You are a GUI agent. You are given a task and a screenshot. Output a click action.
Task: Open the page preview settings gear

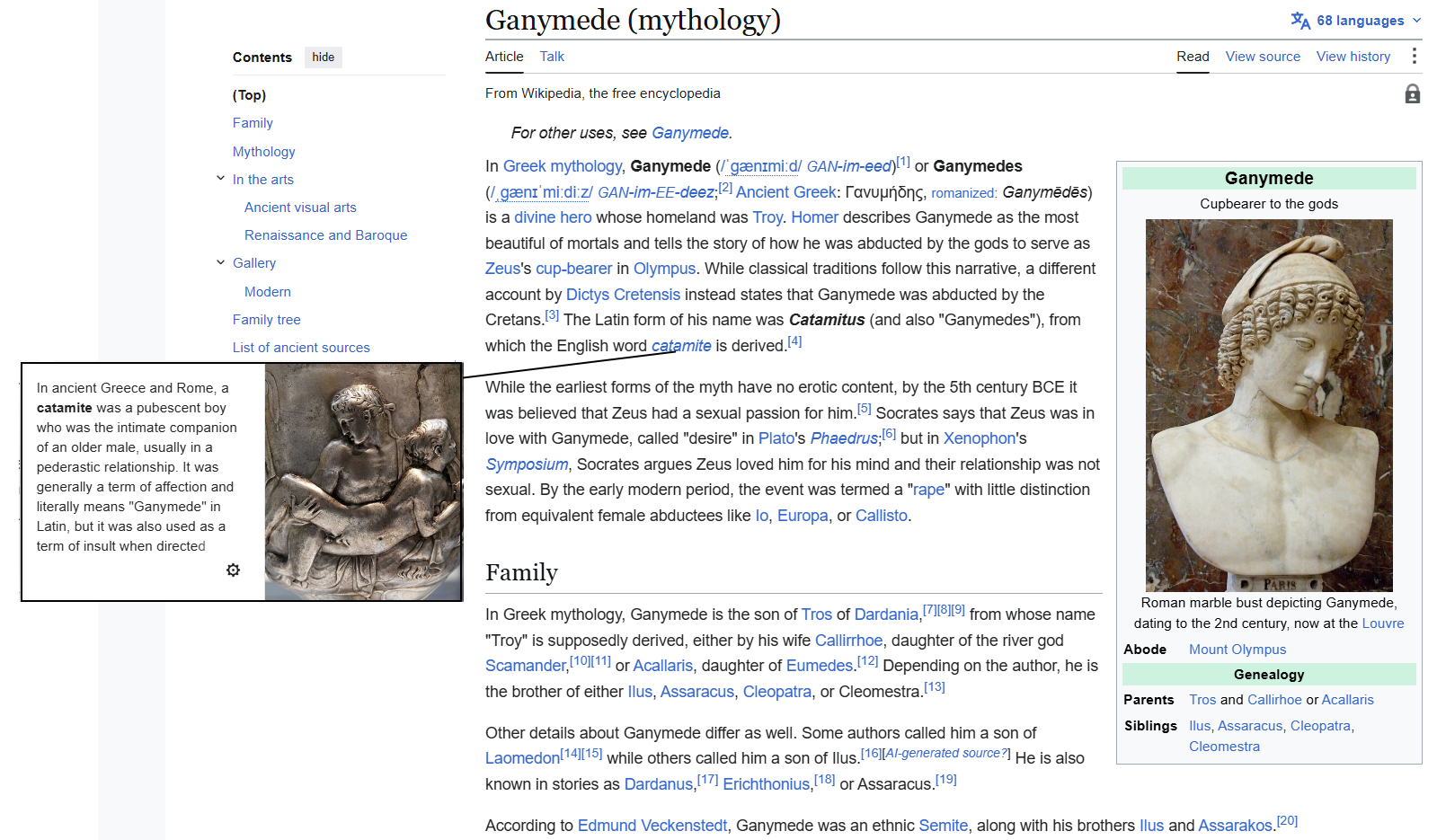click(233, 570)
